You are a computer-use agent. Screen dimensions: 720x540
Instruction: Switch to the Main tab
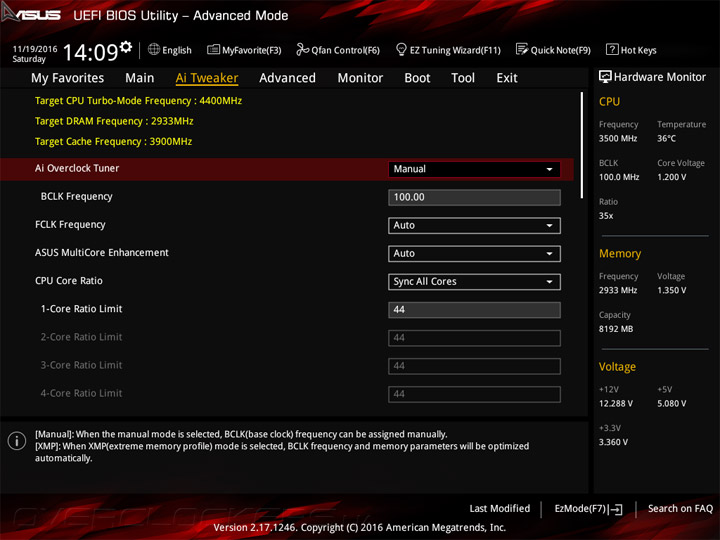[140, 78]
